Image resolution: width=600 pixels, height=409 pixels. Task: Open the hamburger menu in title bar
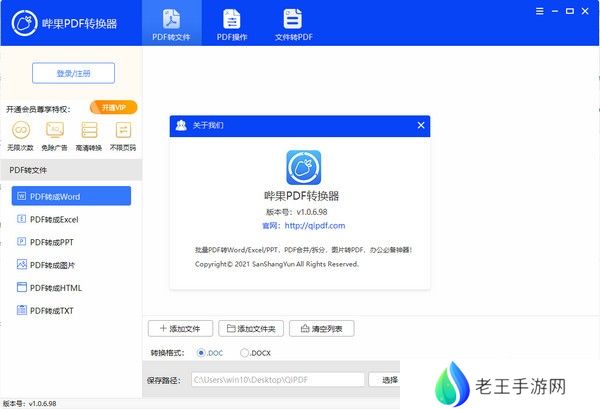(540, 11)
